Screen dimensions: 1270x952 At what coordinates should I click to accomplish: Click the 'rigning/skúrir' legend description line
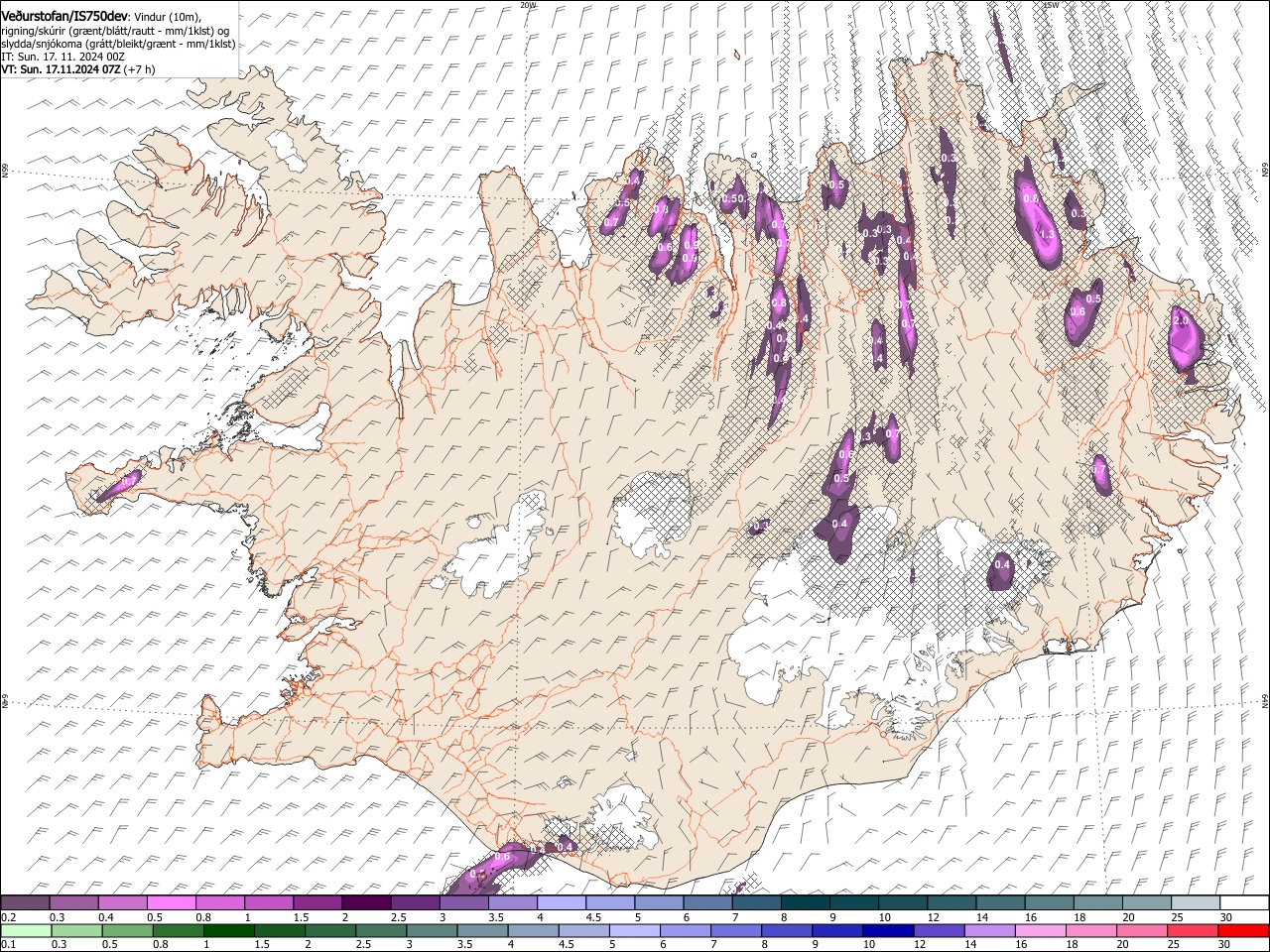(x=116, y=32)
